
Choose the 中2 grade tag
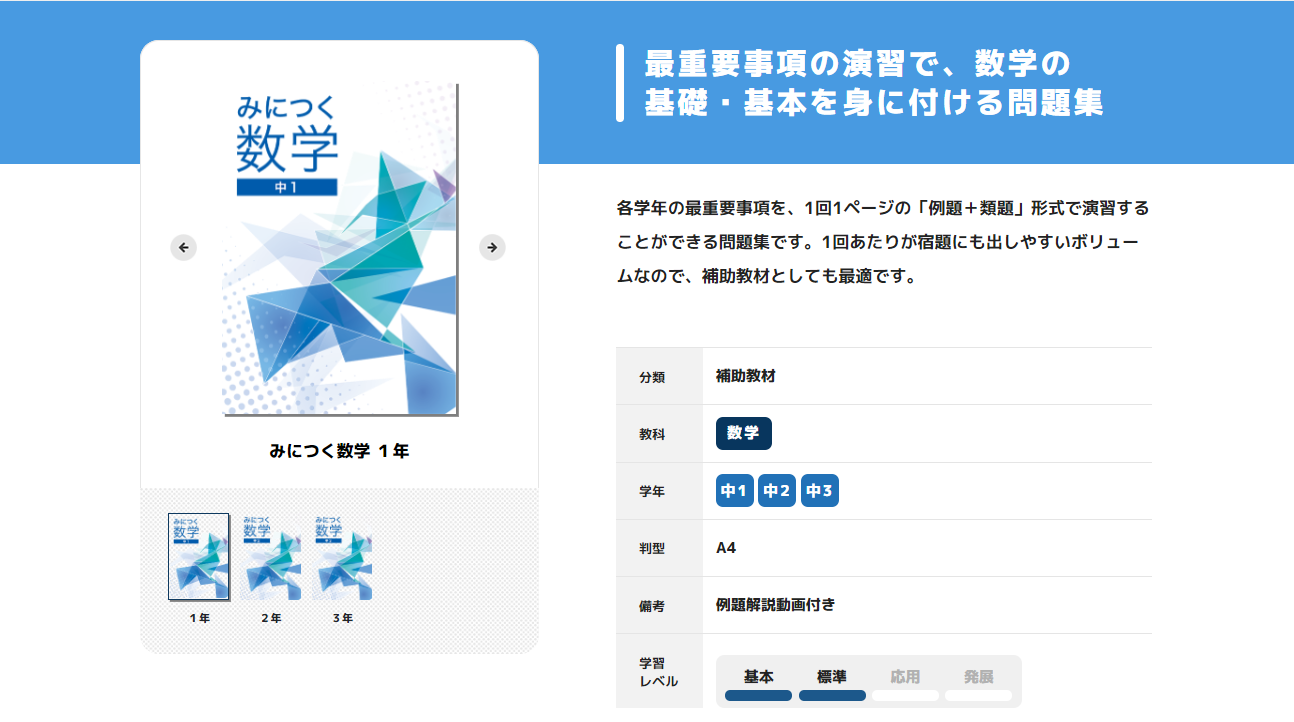pos(777,491)
